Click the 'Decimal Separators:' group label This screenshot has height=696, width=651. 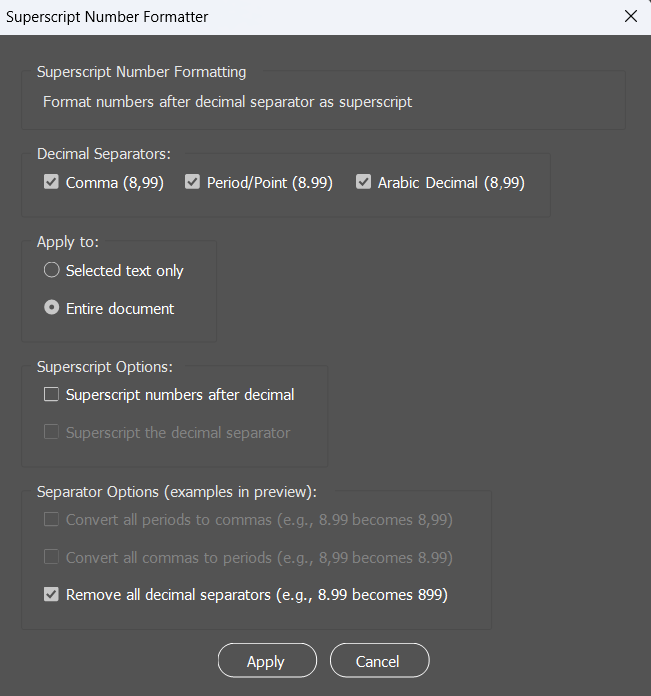coord(104,154)
